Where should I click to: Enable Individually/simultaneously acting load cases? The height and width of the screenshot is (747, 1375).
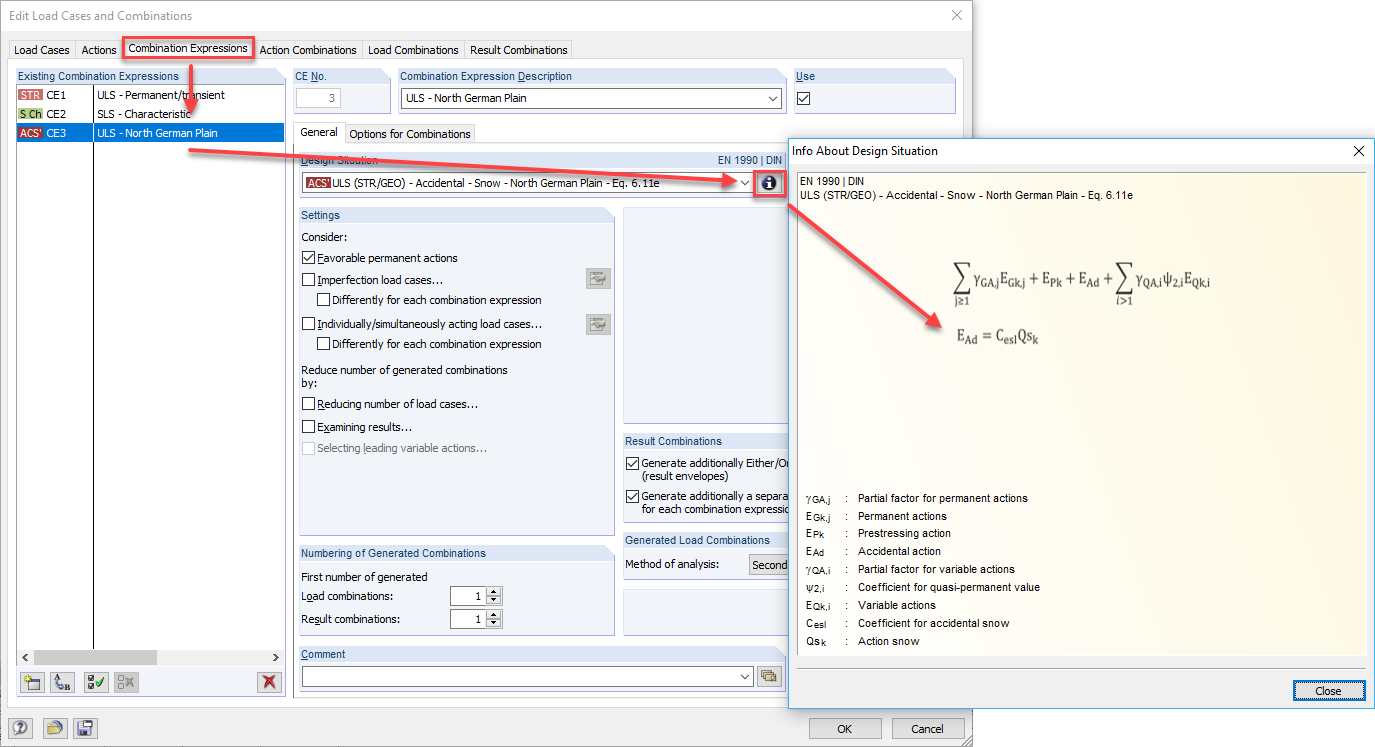coord(308,324)
